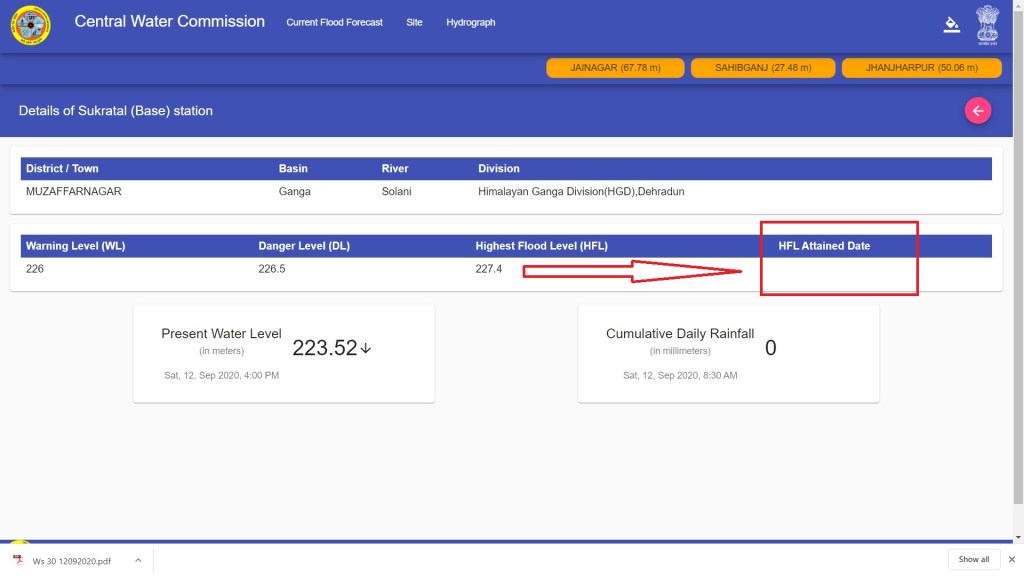Screen dimensions: 1024x576
Task: Click the Central Water Commission logo
Action: [30, 25]
